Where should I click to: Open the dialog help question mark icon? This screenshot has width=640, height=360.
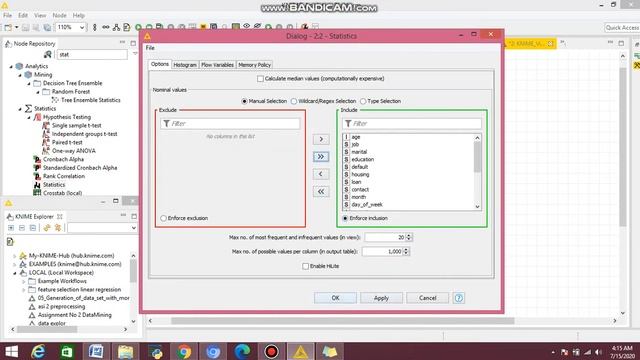458,298
